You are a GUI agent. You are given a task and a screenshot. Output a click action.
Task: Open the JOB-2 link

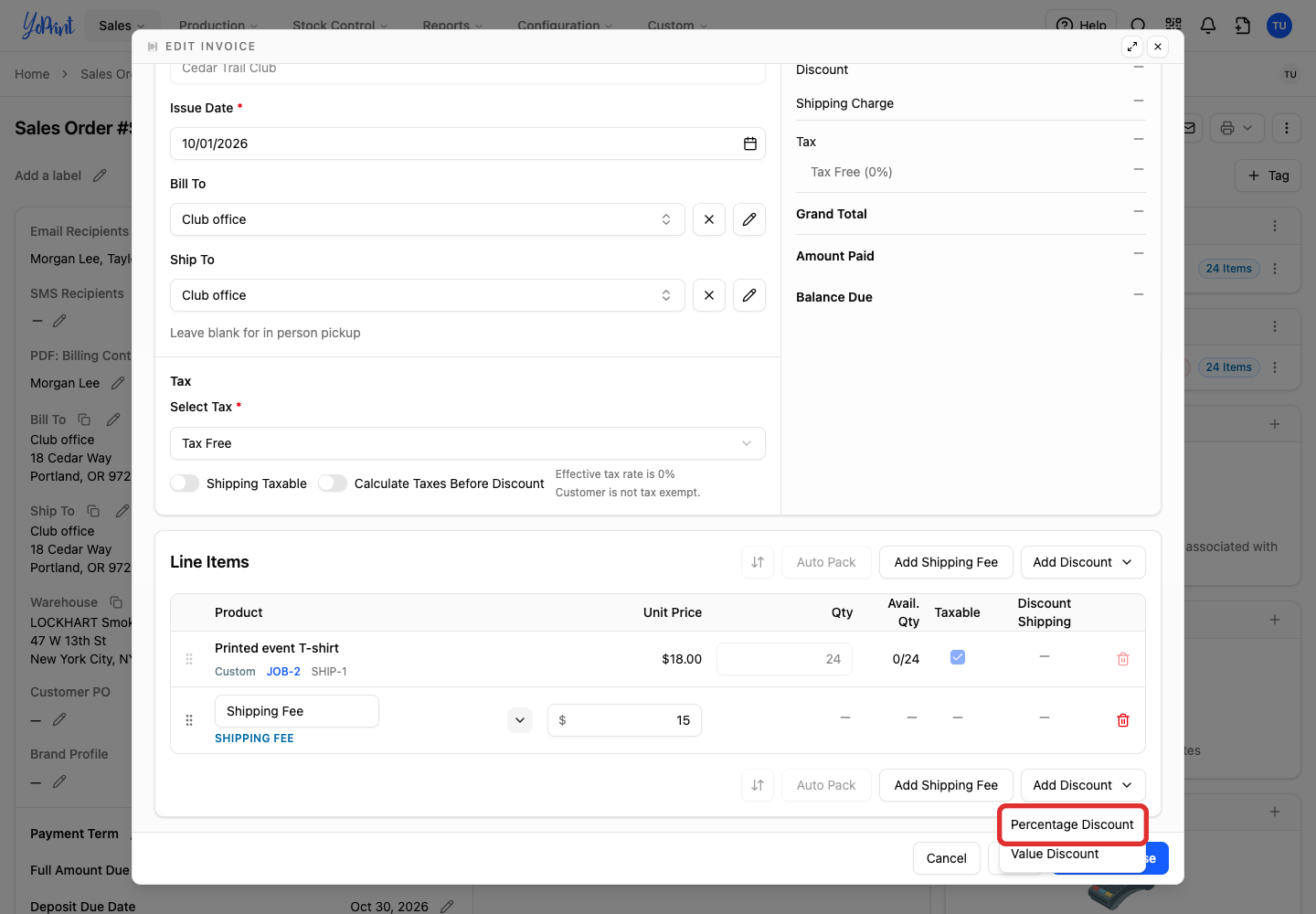(x=283, y=672)
